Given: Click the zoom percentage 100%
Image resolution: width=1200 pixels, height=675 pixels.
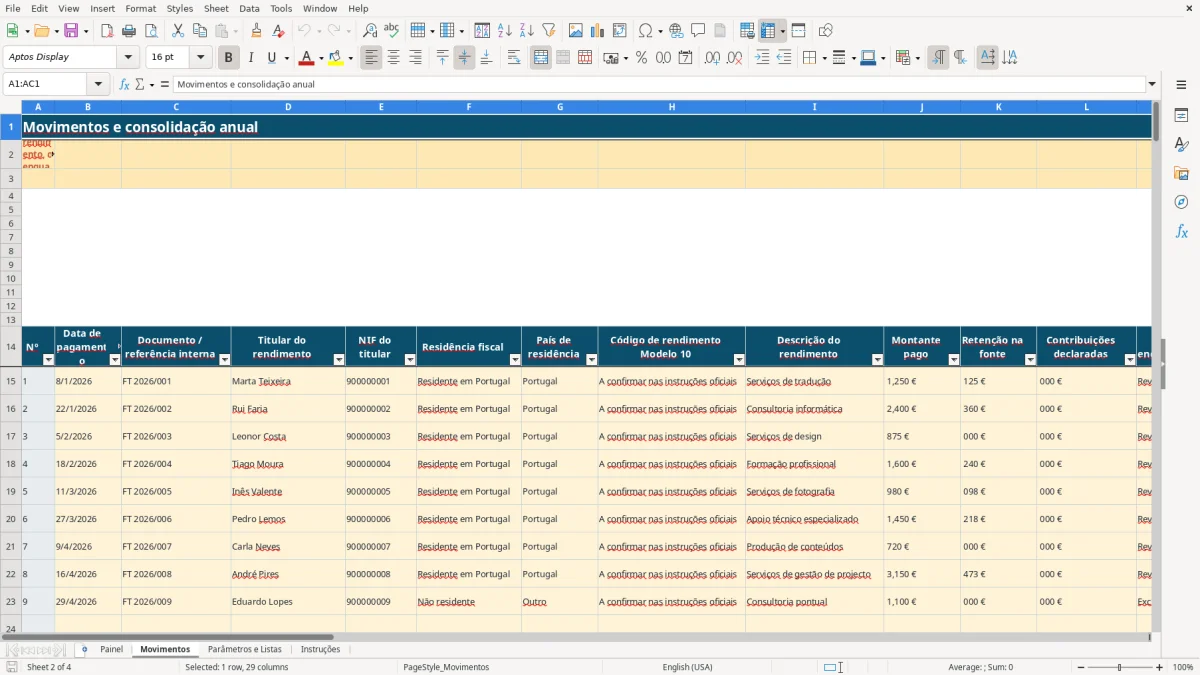Looking at the screenshot, I should click(x=1183, y=667).
